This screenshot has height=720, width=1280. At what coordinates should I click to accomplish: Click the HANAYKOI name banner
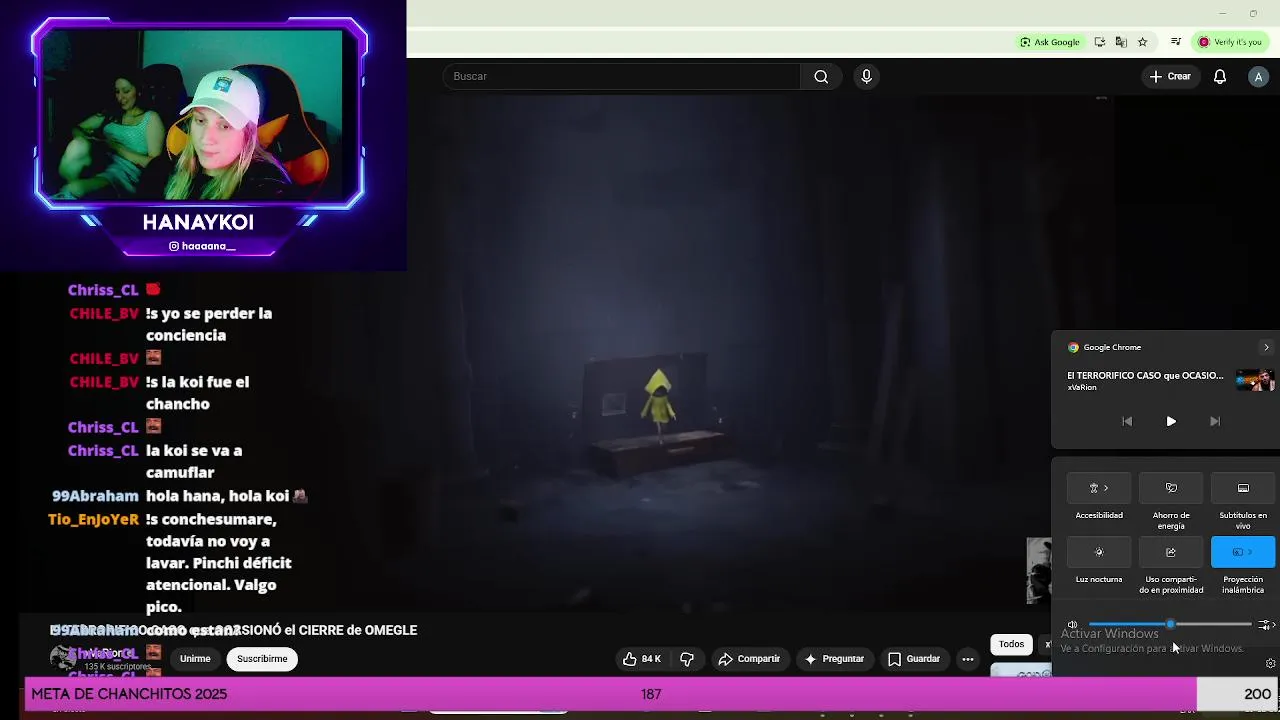coord(198,222)
